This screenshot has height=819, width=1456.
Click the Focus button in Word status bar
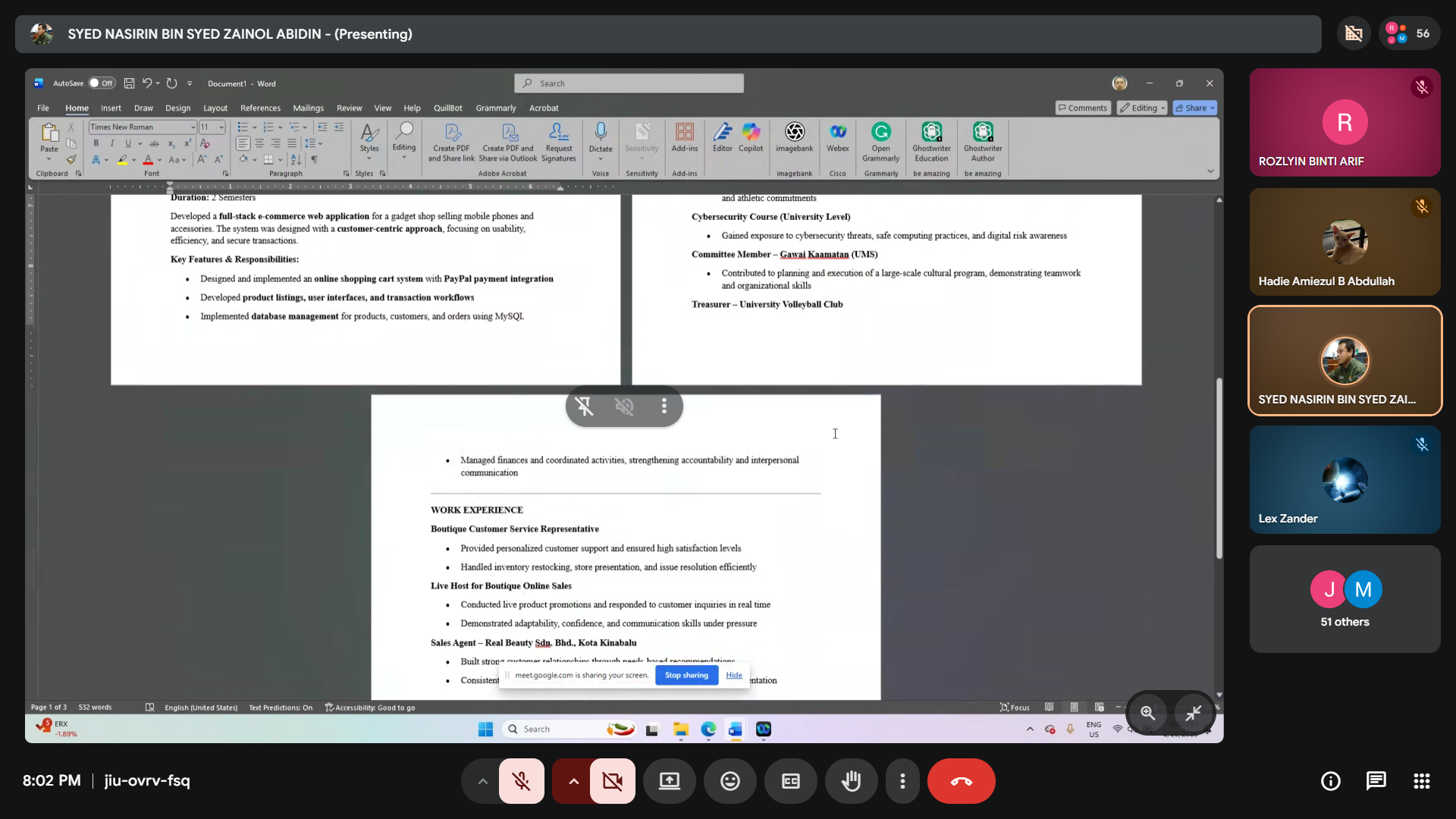pyautogui.click(x=1015, y=708)
